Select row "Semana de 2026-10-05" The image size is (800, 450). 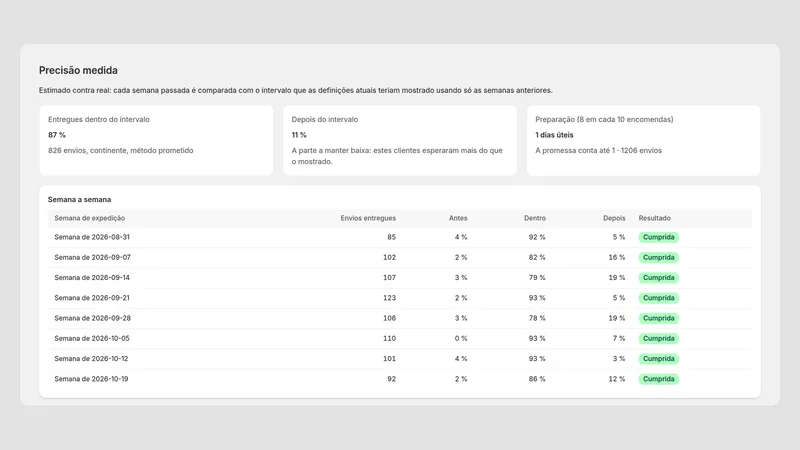400,338
